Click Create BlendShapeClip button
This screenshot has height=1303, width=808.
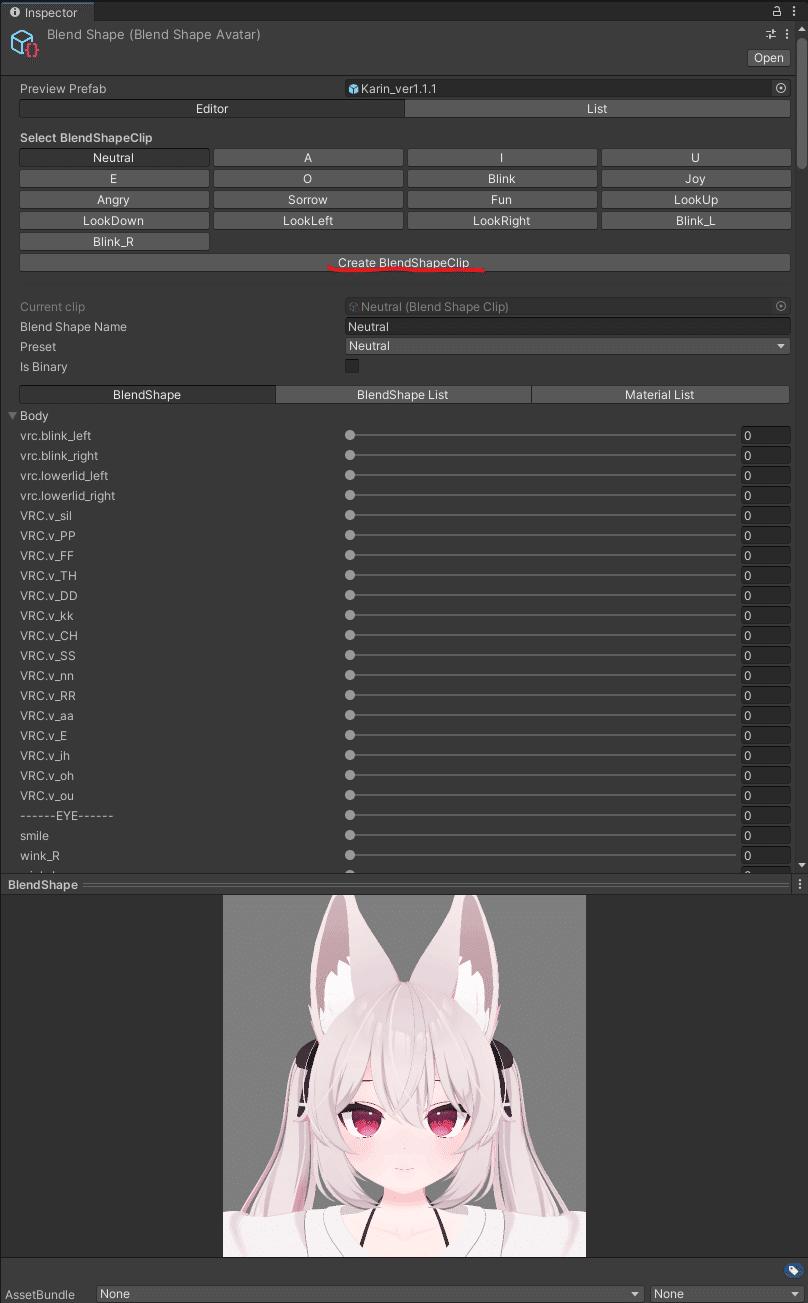(x=403, y=263)
